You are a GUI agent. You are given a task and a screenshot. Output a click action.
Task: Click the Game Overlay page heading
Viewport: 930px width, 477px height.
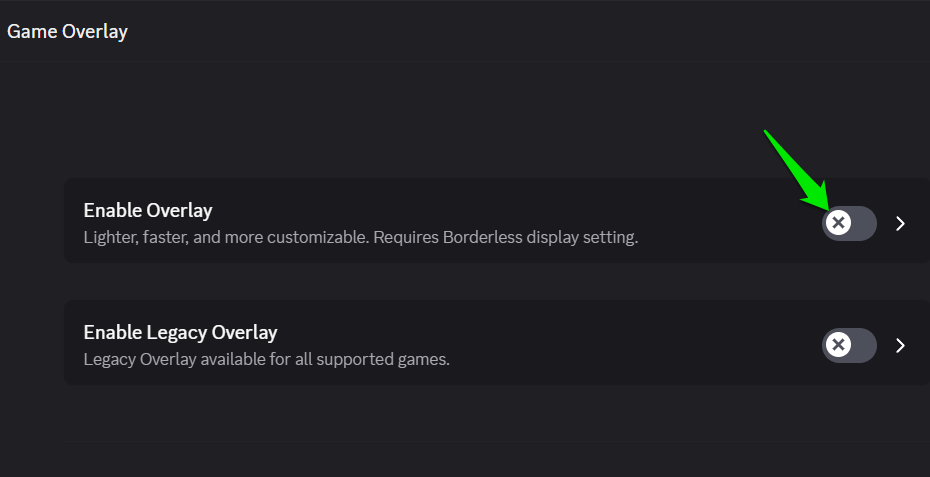(x=67, y=32)
